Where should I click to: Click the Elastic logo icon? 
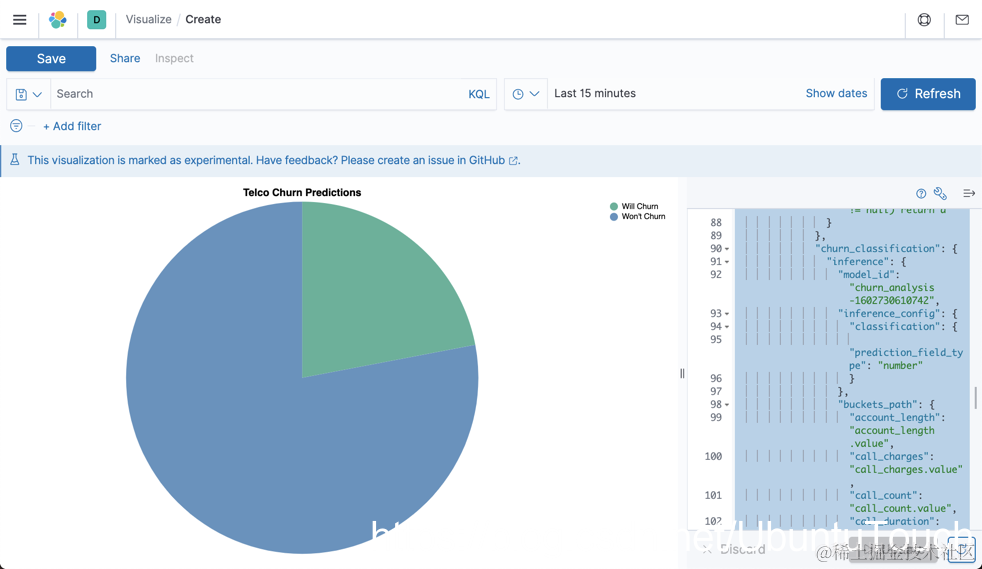click(x=58, y=19)
